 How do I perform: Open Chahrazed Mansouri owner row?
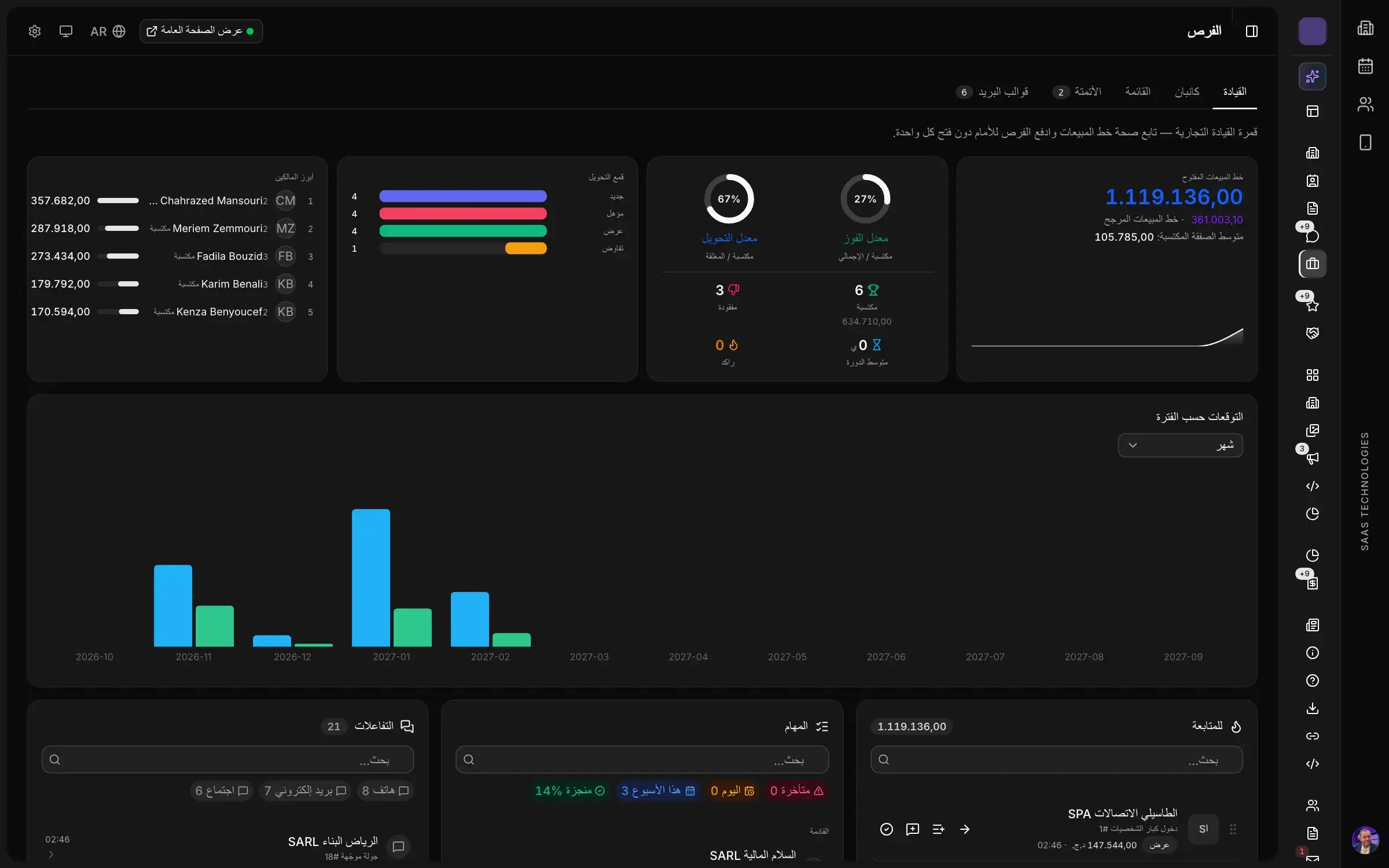point(172,201)
